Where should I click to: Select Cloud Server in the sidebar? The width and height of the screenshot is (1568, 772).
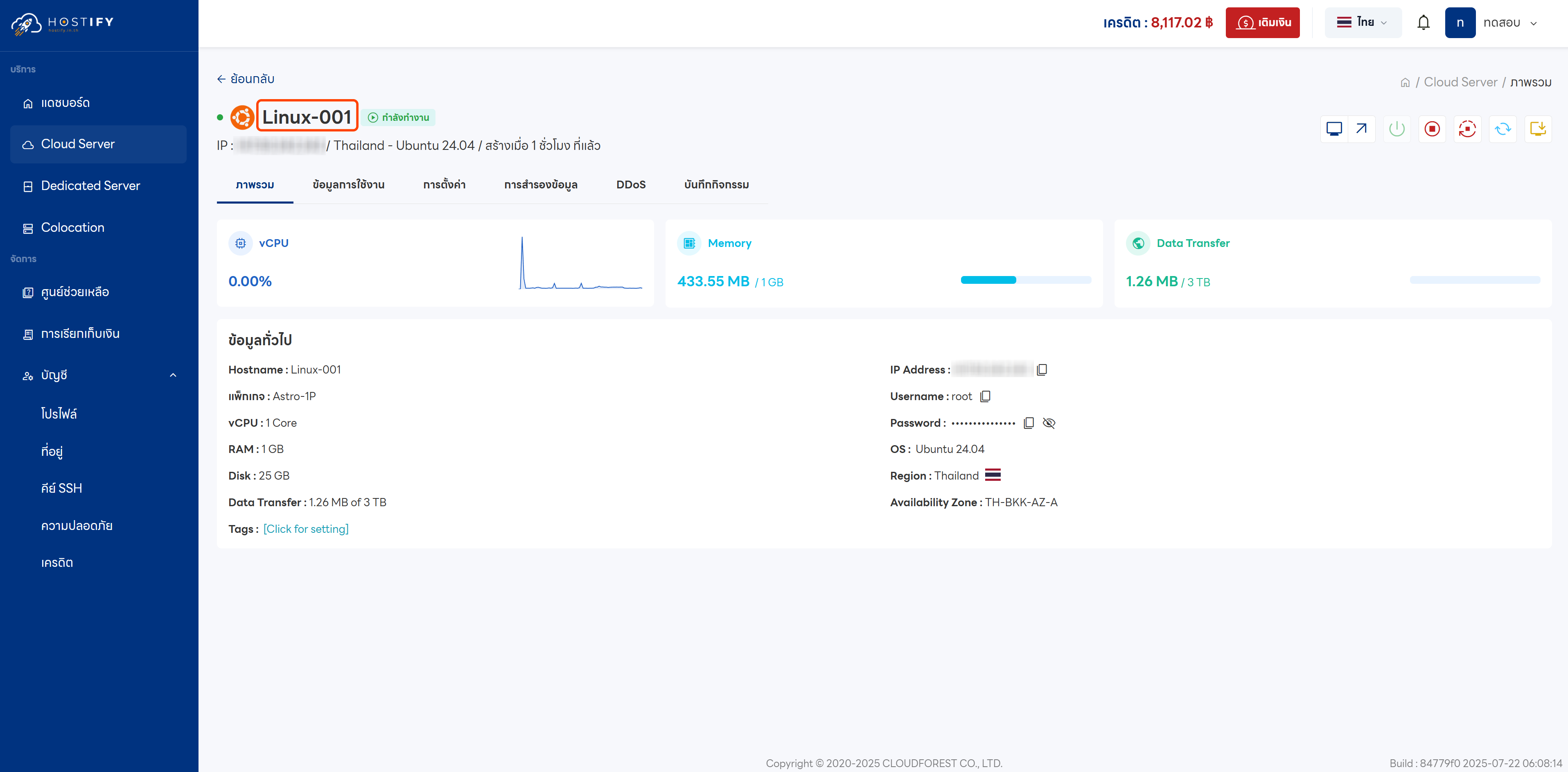click(x=99, y=145)
